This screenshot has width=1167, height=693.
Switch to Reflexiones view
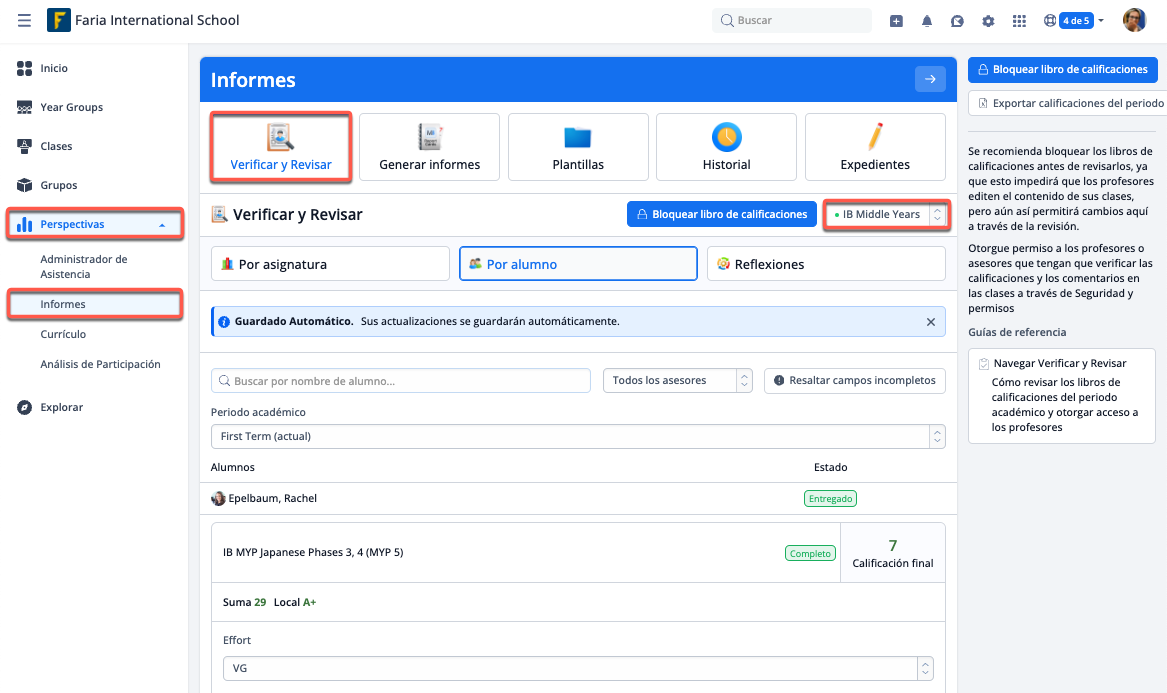tap(825, 264)
